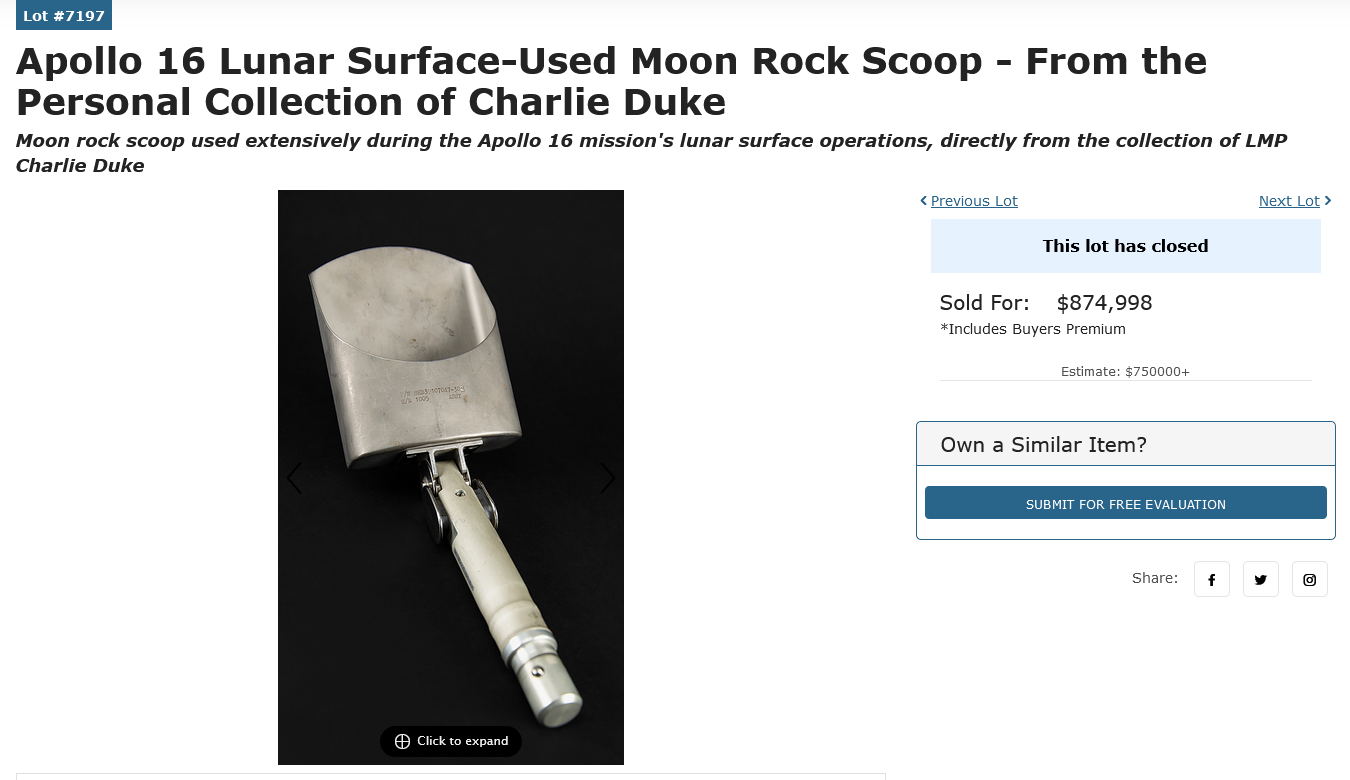The height and width of the screenshot is (780, 1350).
Task: Share this lot on Instagram
Action: (1309, 579)
